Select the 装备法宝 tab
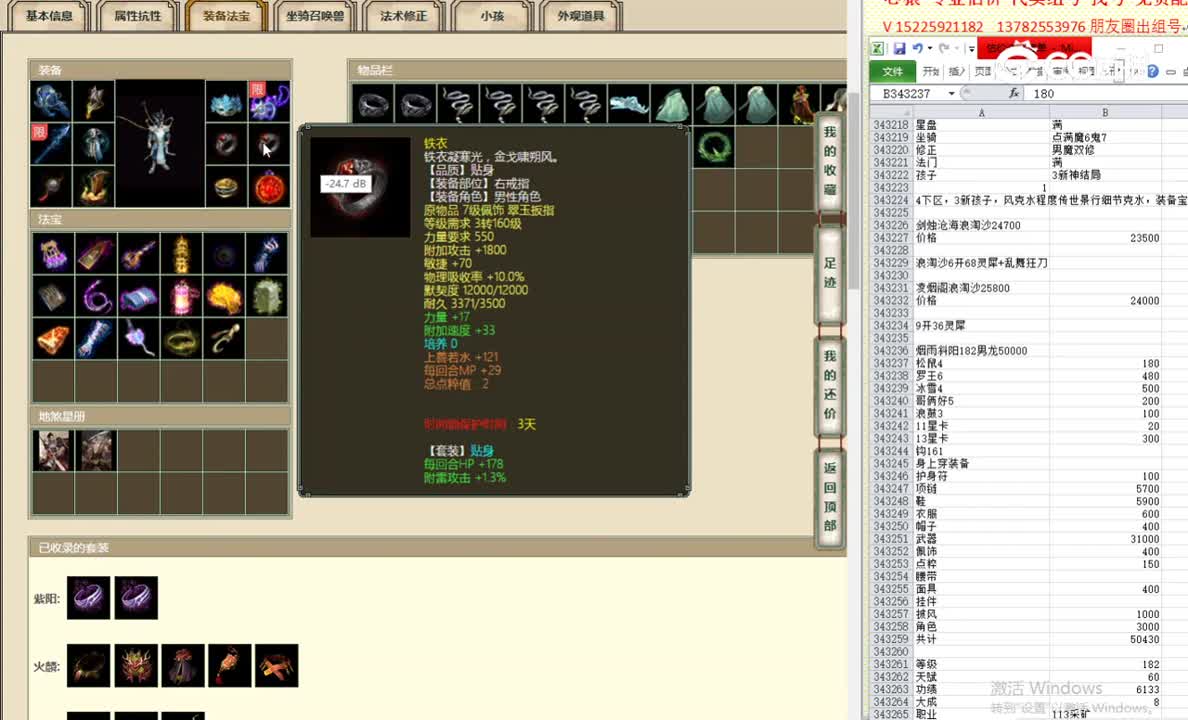 tap(226, 16)
